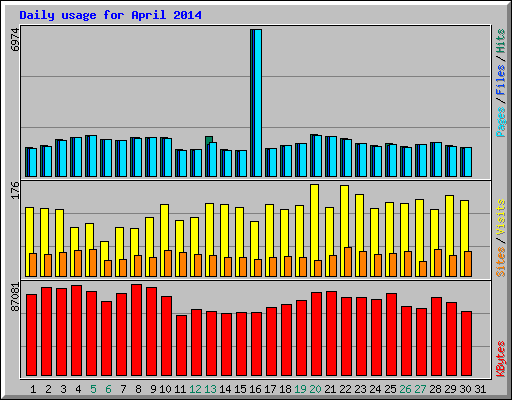Viewport: 512px width, 400px height.
Task: Select the orange sites bar for day 22
Action: pyautogui.click(x=348, y=262)
